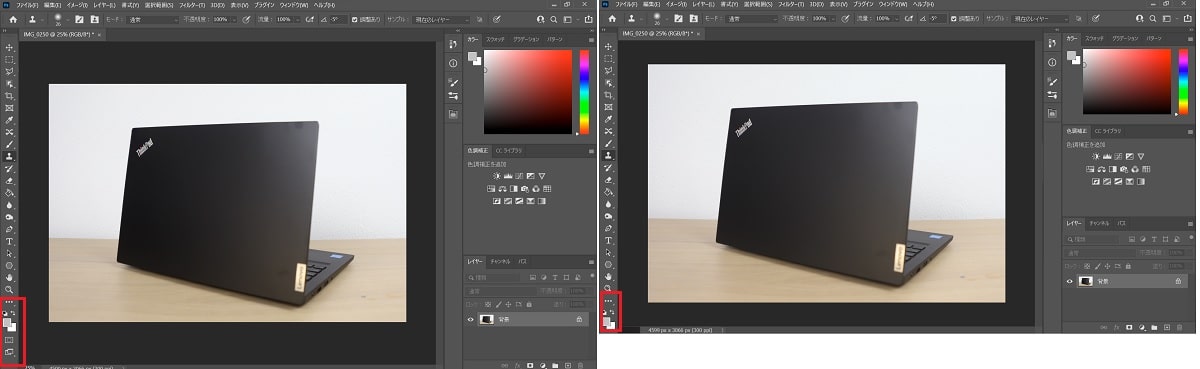The height and width of the screenshot is (369, 1200).
Task: Open Layers panel menu in left screenshot
Action: (x=590, y=261)
